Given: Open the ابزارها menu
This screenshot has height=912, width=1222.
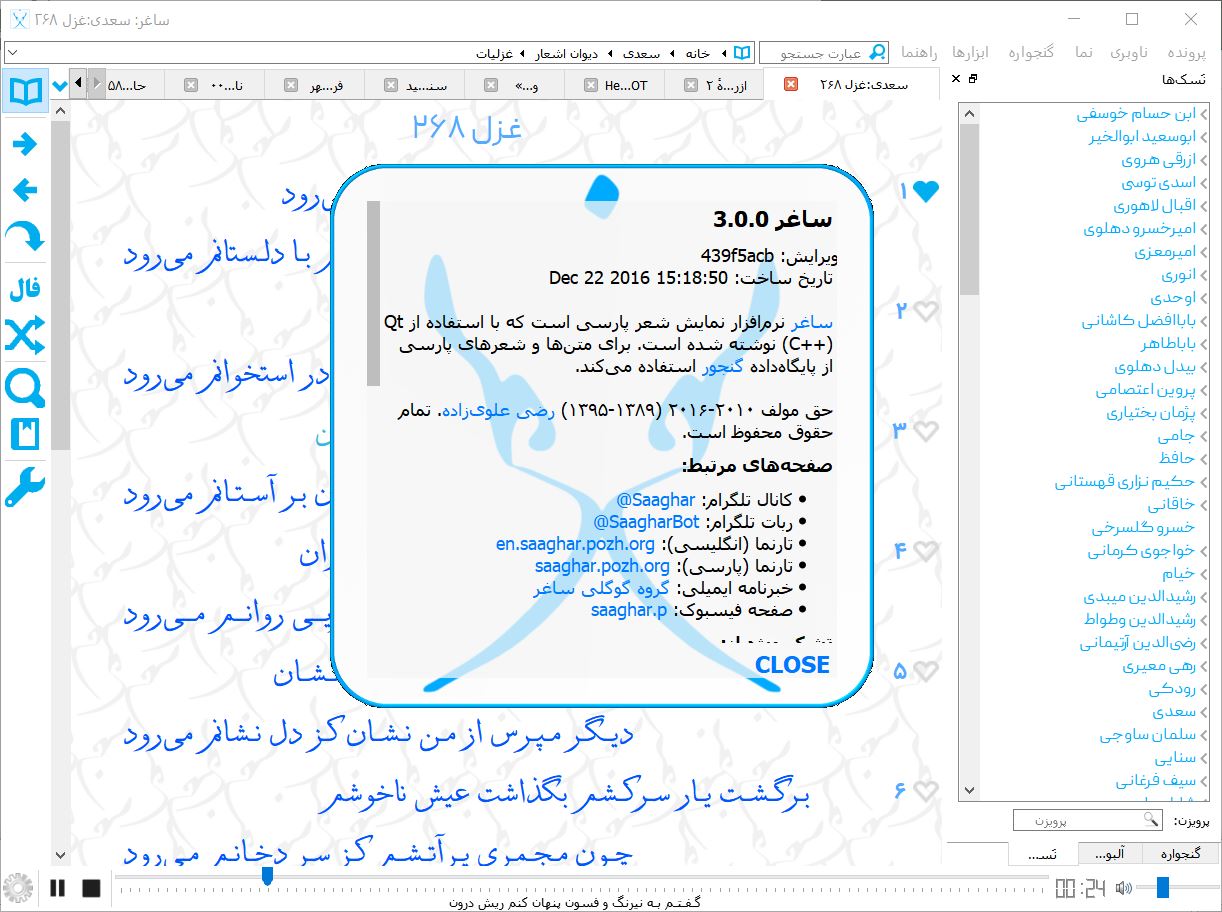Looking at the screenshot, I should pos(971,52).
